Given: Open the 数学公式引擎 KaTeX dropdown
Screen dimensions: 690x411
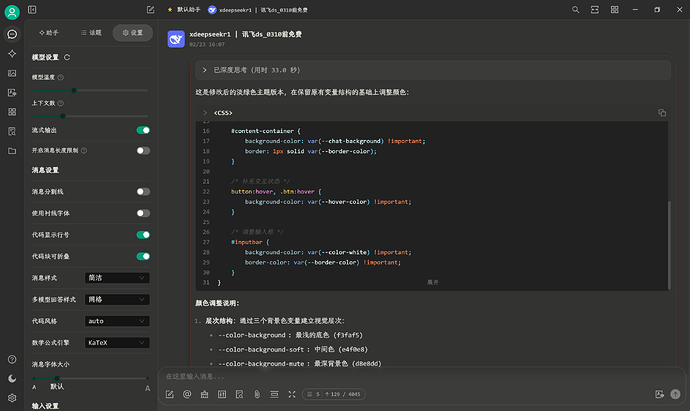Looking at the screenshot, I should point(117,343).
